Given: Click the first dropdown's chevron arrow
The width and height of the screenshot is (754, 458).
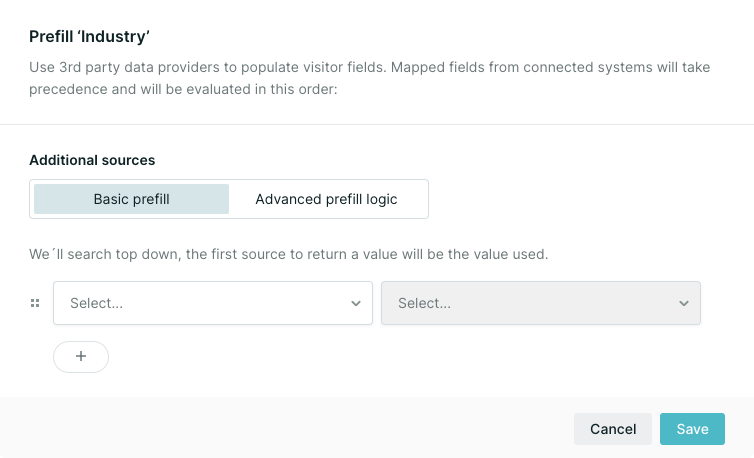Looking at the screenshot, I should (356, 303).
